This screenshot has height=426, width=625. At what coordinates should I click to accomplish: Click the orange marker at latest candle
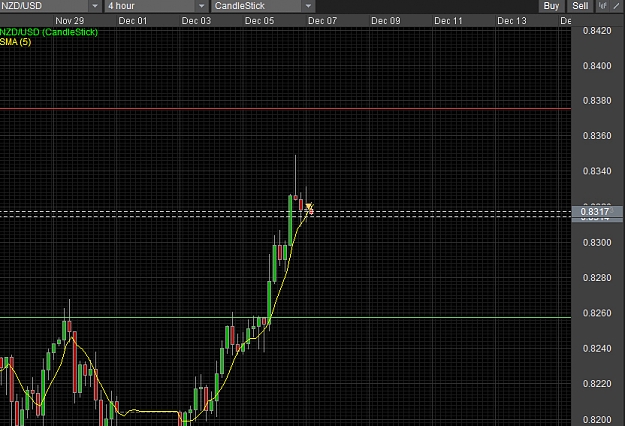pos(309,207)
